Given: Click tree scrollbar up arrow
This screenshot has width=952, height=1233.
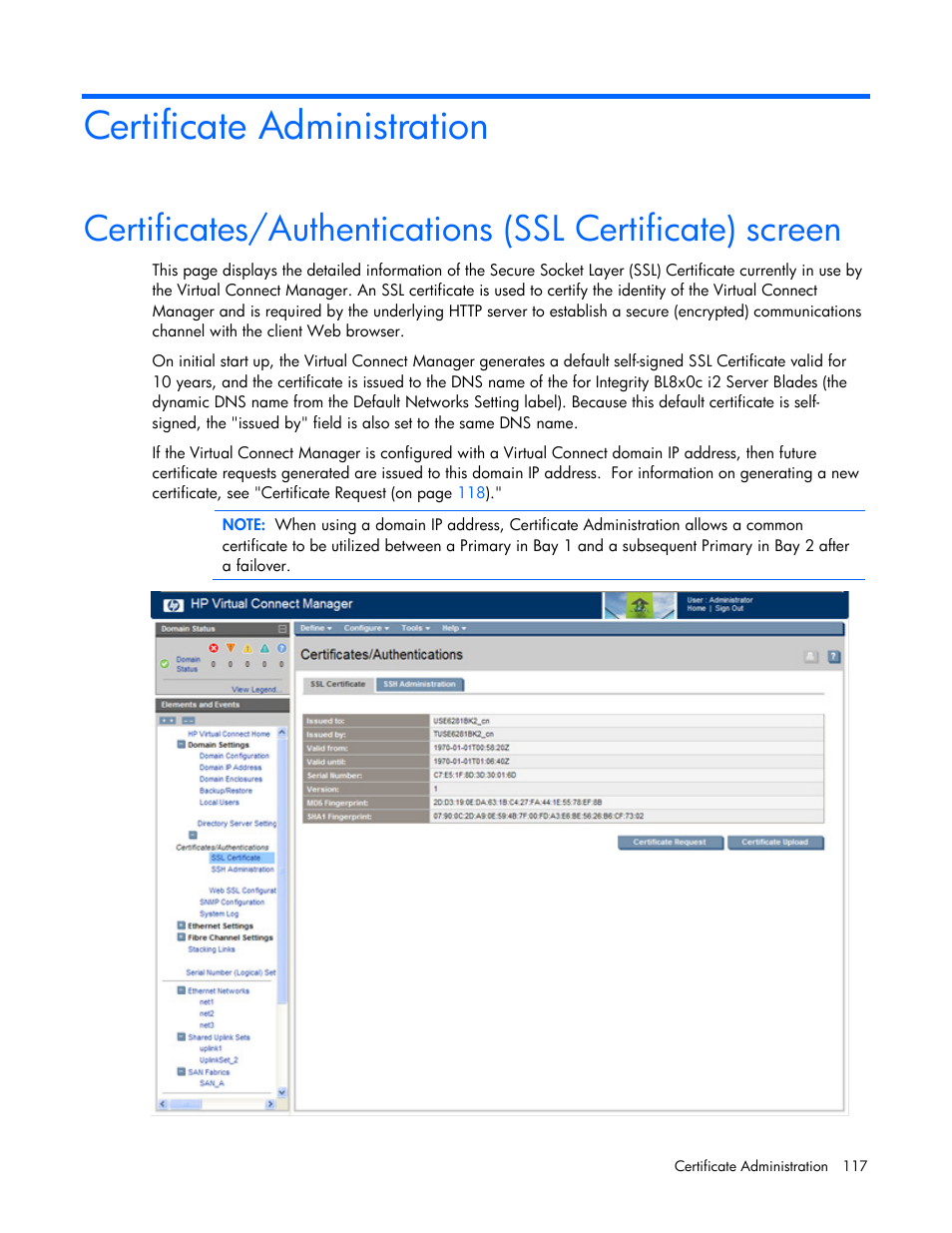Looking at the screenshot, I should (x=282, y=732).
